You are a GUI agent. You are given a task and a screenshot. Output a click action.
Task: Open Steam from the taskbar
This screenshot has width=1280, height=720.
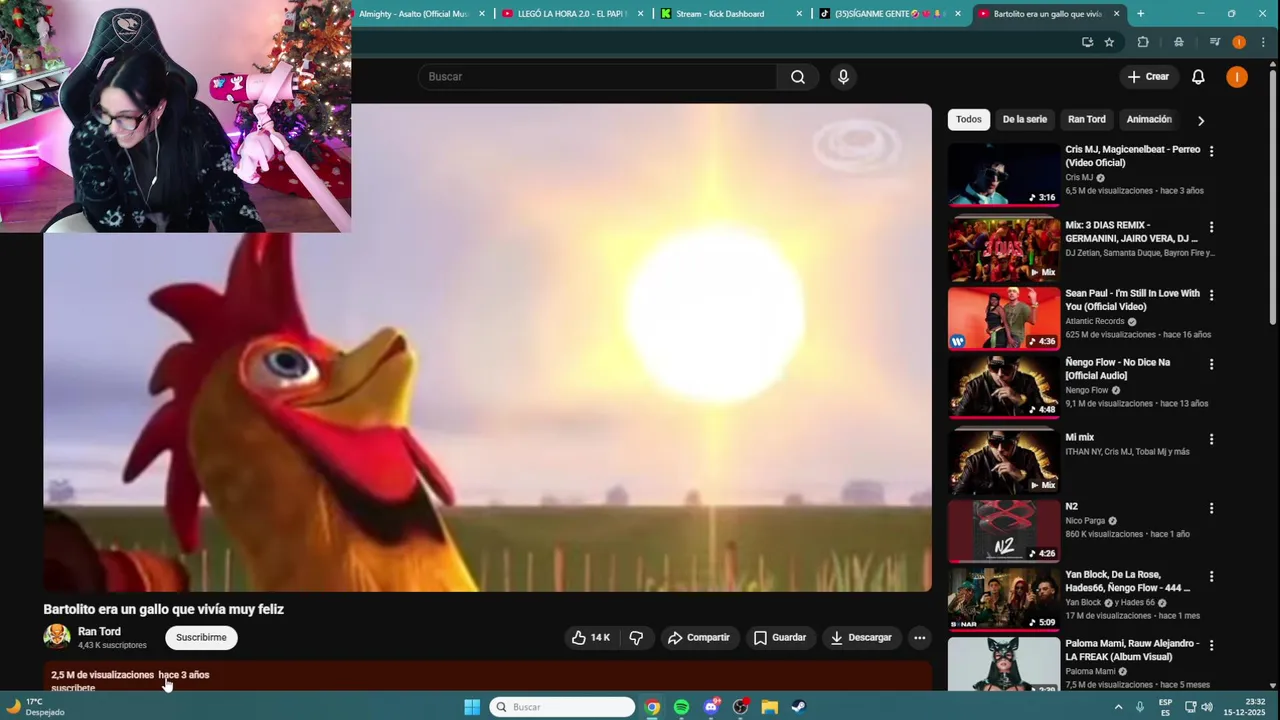pyautogui.click(x=798, y=707)
